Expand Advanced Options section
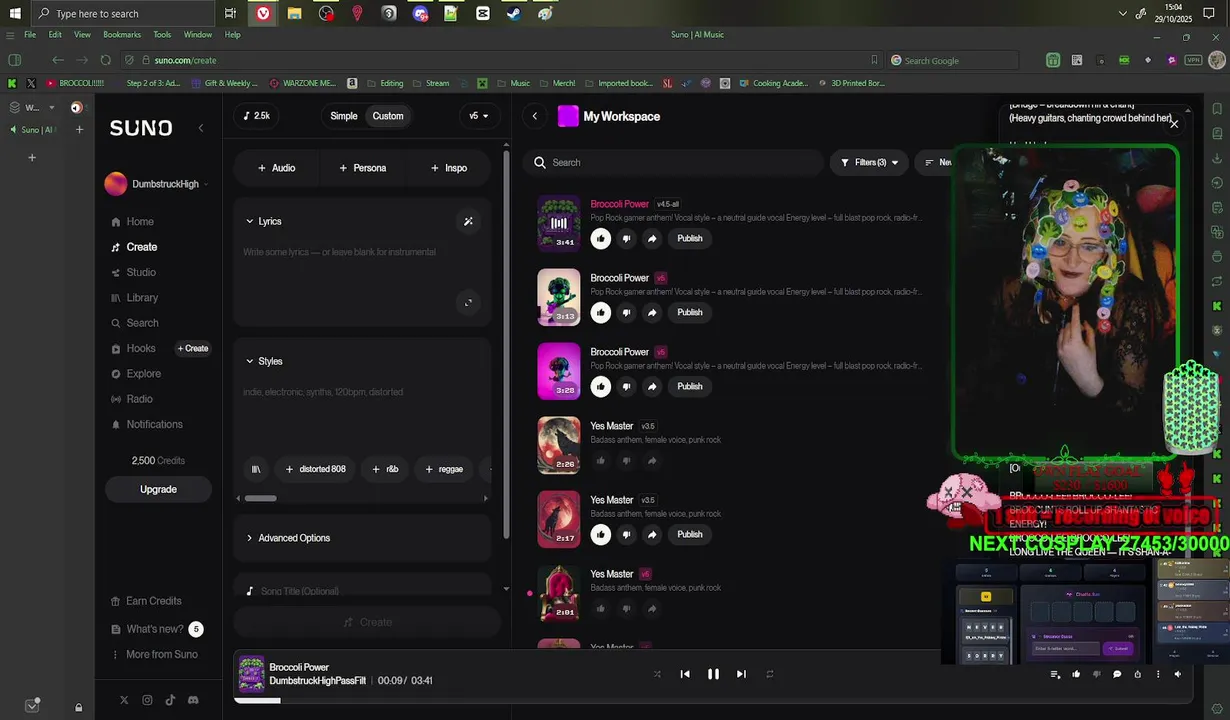The width and height of the screenshot is (1230, 720). point(288,538)
